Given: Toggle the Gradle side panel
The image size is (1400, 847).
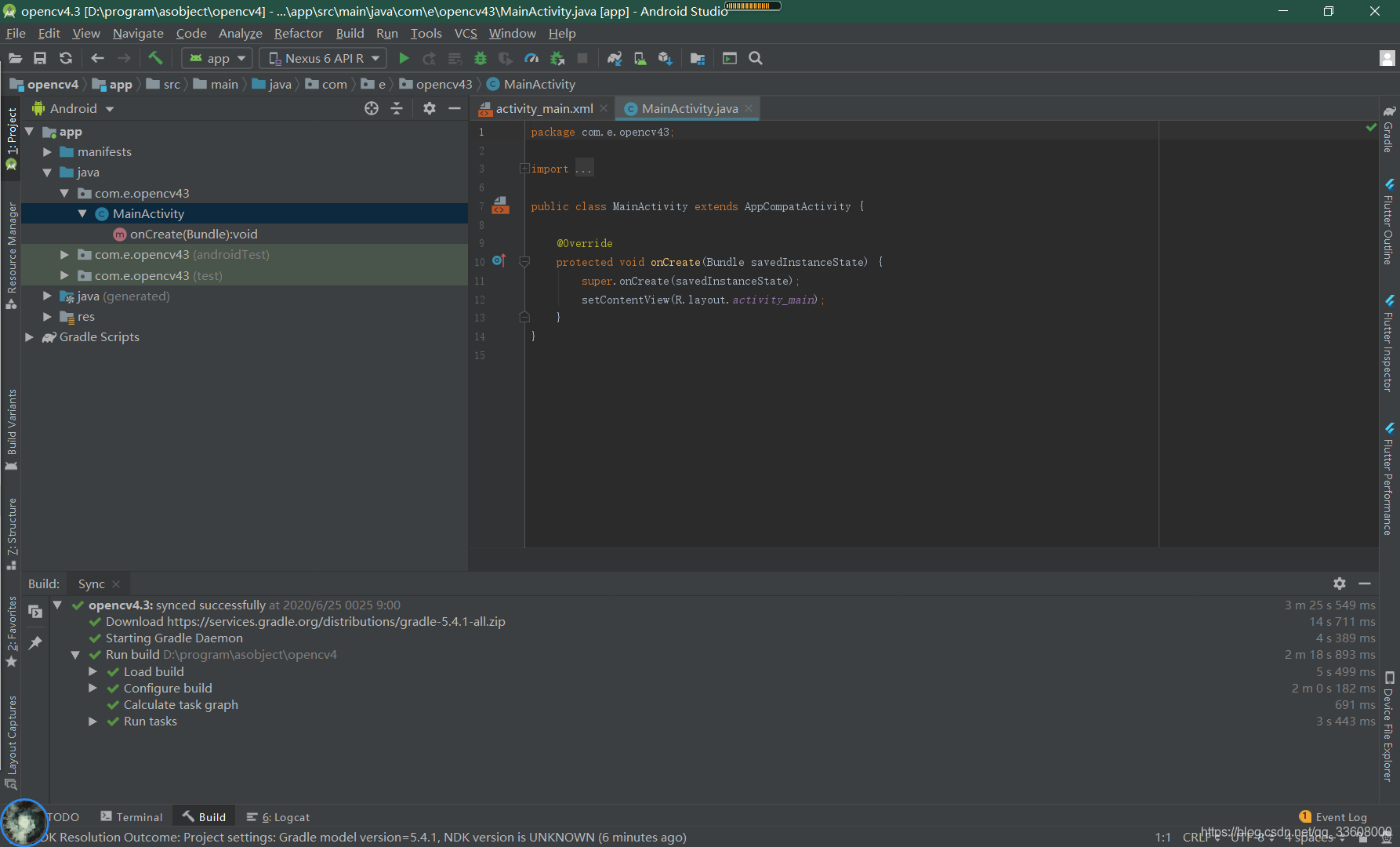Looking at the screenshot, I should tap(1388, 129).
